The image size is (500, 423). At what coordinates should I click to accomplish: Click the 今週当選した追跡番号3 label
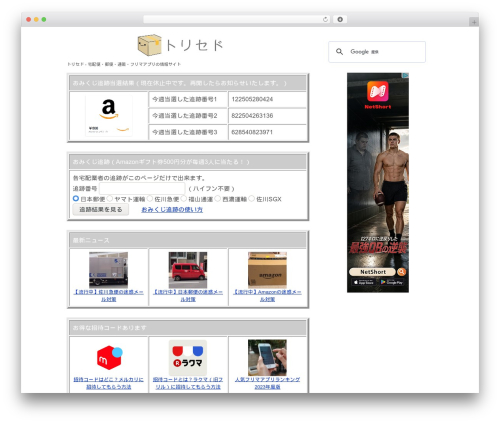(185, 132)
